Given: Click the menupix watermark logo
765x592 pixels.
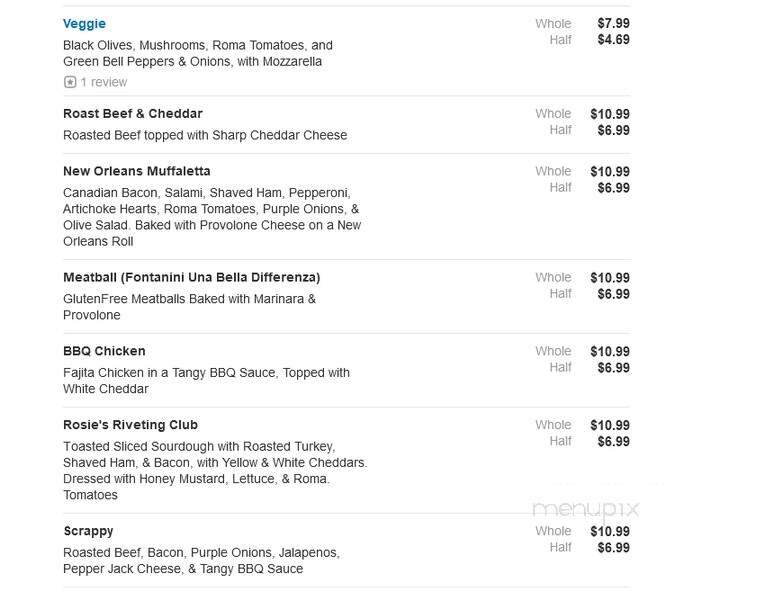Looking at the screenshot, I should [x=585, y=509].
